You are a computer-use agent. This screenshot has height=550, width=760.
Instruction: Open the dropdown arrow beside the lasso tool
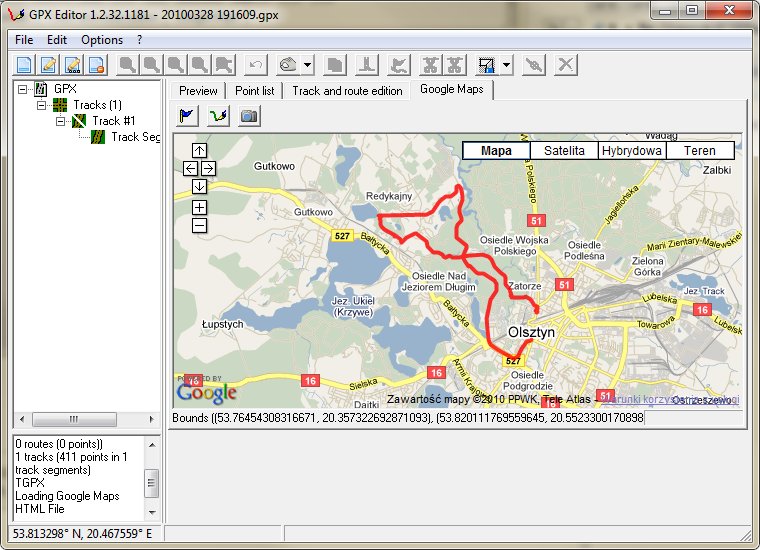tap(308, 64)
